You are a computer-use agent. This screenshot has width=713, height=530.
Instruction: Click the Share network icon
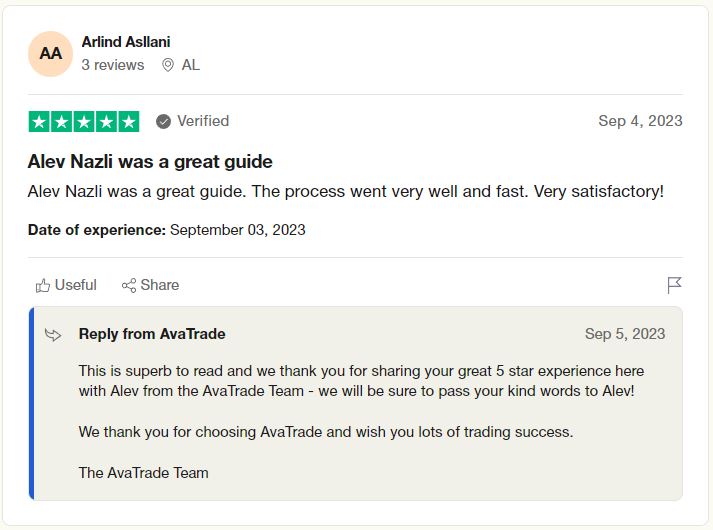(129, 286)
